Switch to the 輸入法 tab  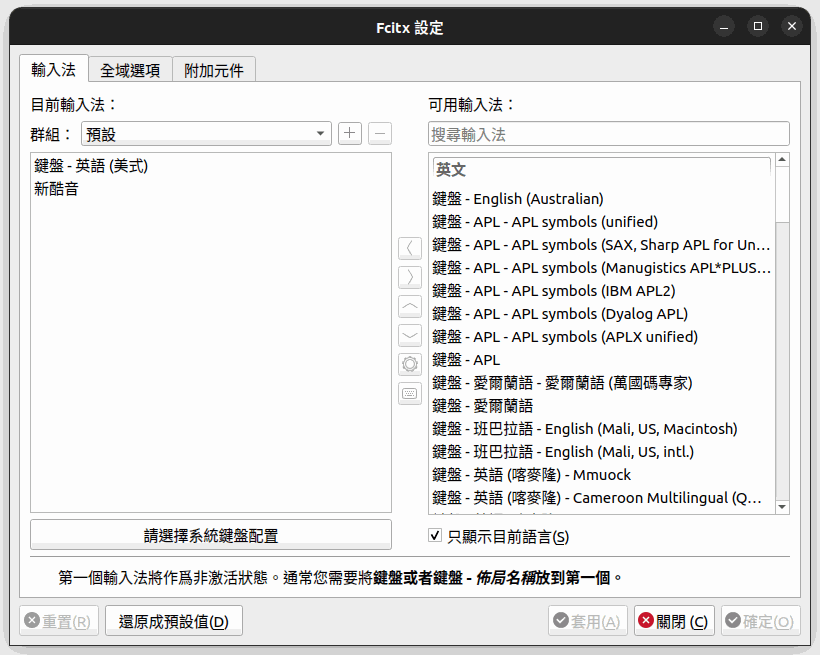[53, 69]
